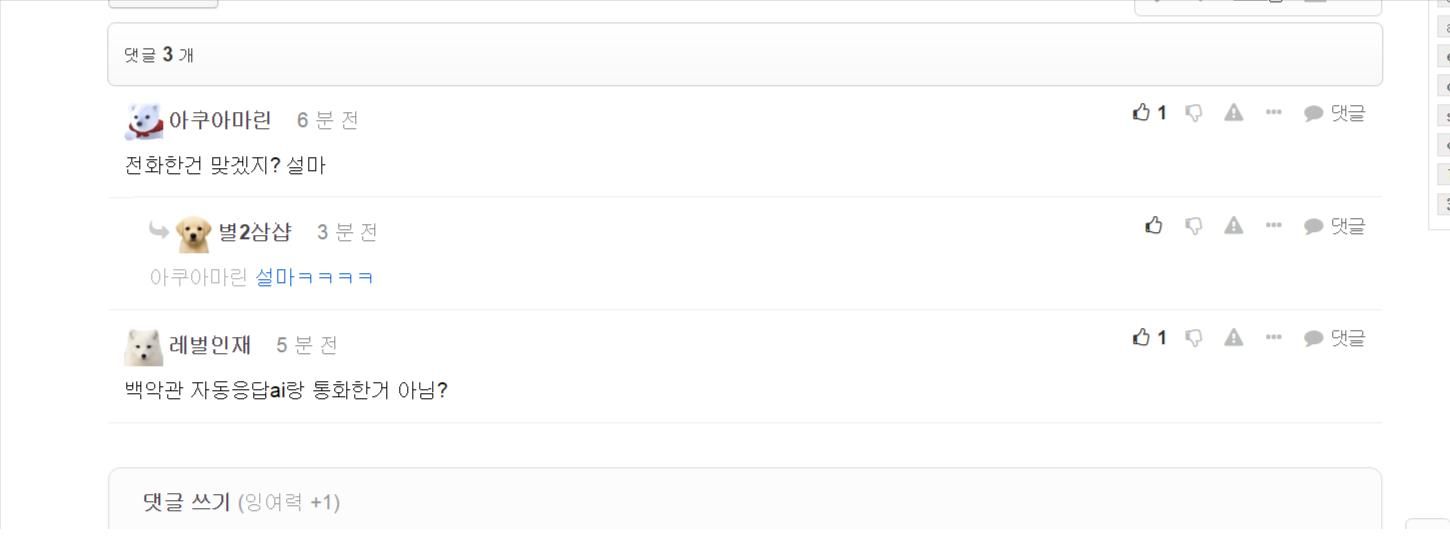Like 아쿠아마린's comment with thumbs up
The width and height of the screenshot is (1450, 540).
click(1149, 113)
